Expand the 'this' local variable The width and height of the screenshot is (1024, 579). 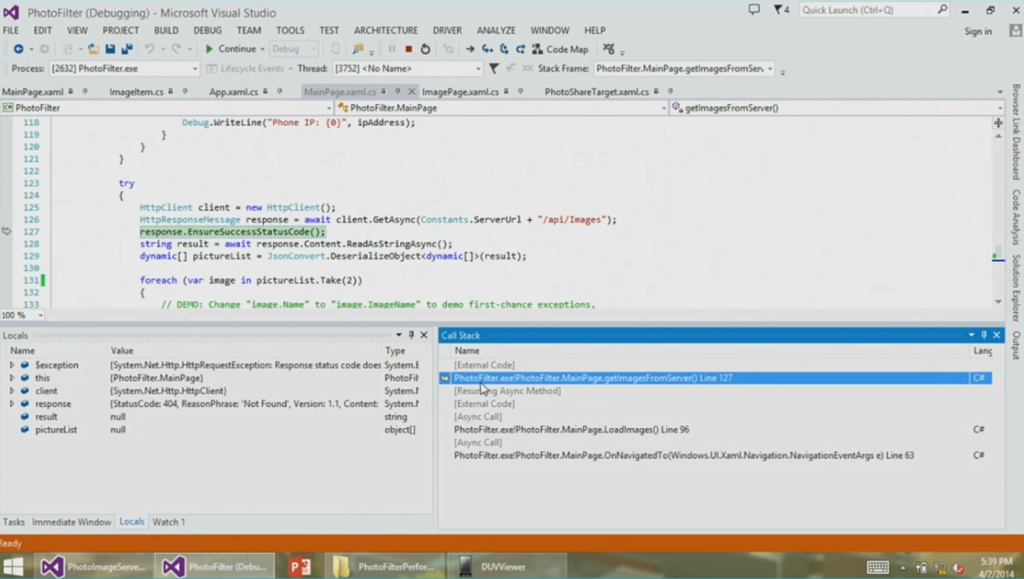click(12, 378)
